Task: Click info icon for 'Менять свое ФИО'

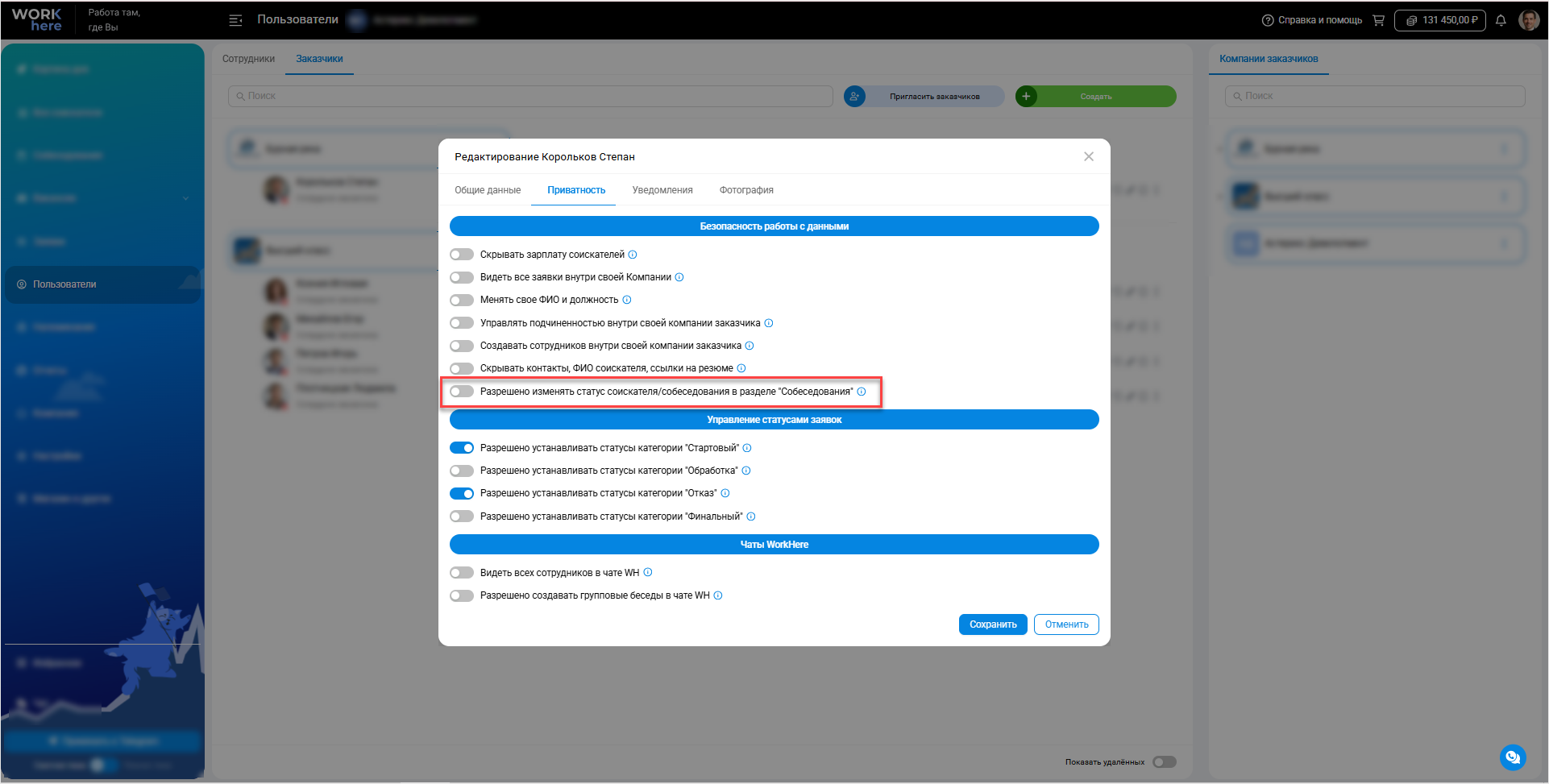Action: pyautogui.click(x=627, y=300)
